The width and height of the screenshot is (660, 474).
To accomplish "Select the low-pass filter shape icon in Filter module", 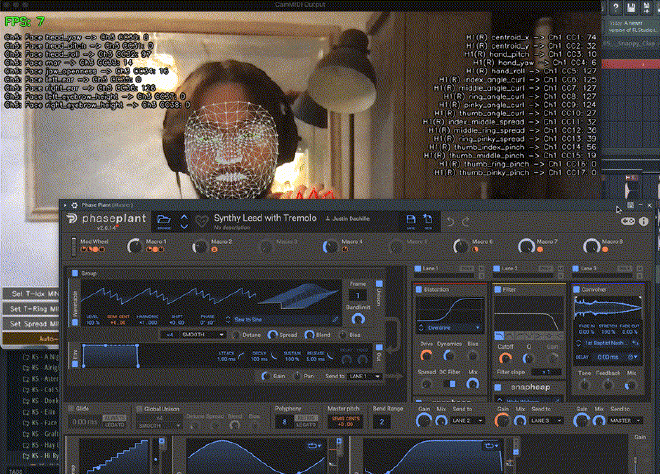I will [499, 336].
